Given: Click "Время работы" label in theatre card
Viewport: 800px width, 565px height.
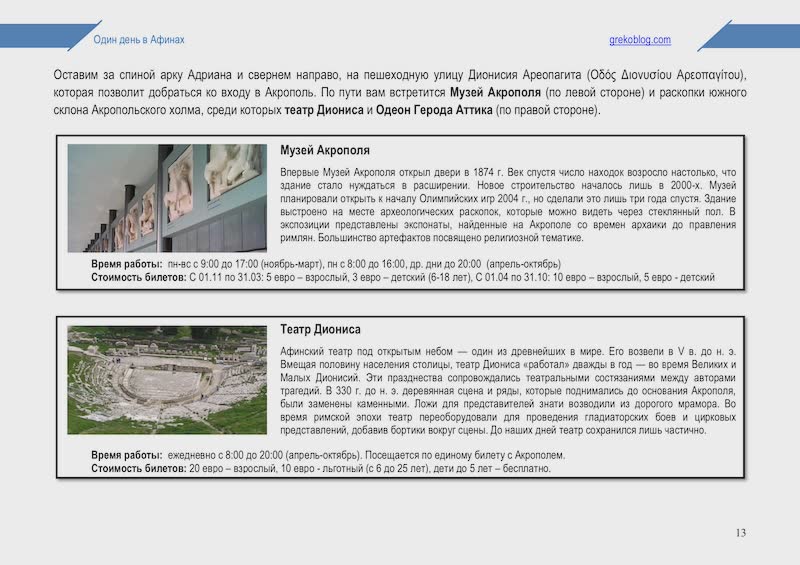Looking at the screenshot, I should pyautogui.click(x=127, y=455).
